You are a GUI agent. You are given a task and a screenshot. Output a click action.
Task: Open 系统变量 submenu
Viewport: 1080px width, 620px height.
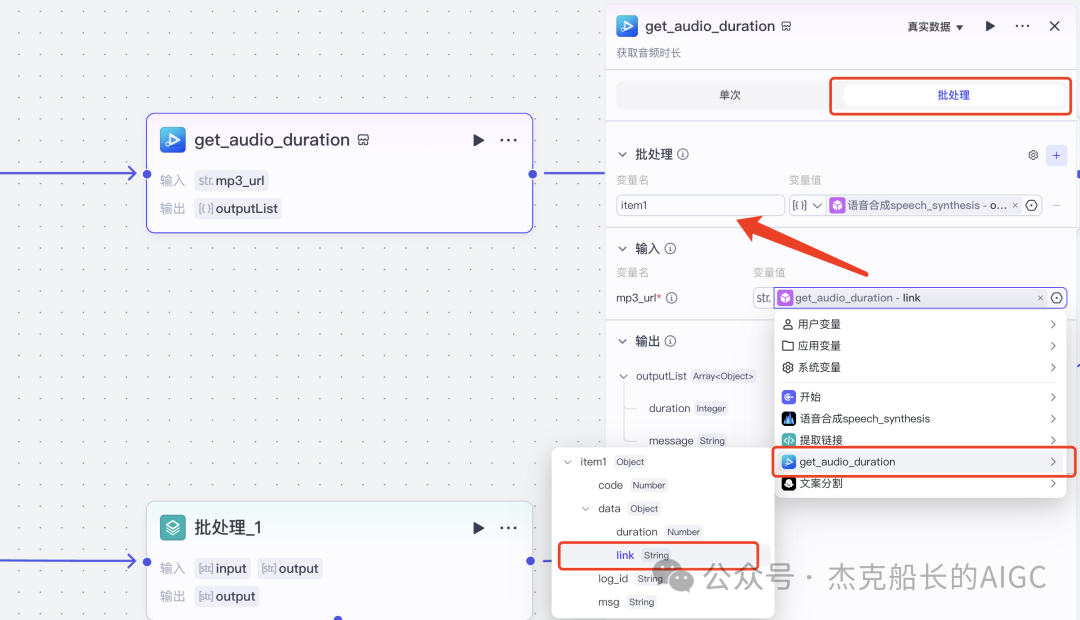[x=920, y=367]
